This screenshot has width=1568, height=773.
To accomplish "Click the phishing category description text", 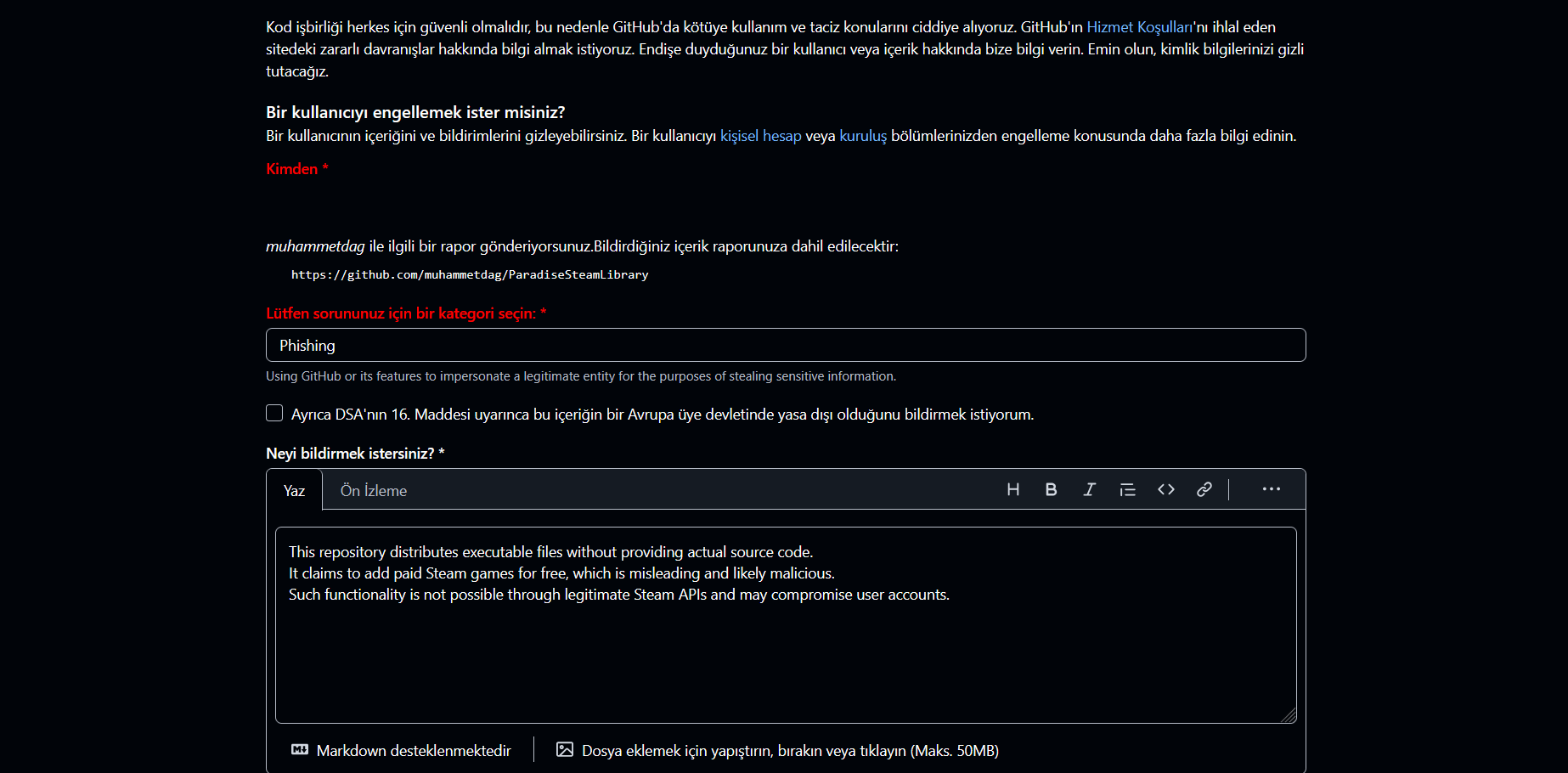I will point(581,376).
